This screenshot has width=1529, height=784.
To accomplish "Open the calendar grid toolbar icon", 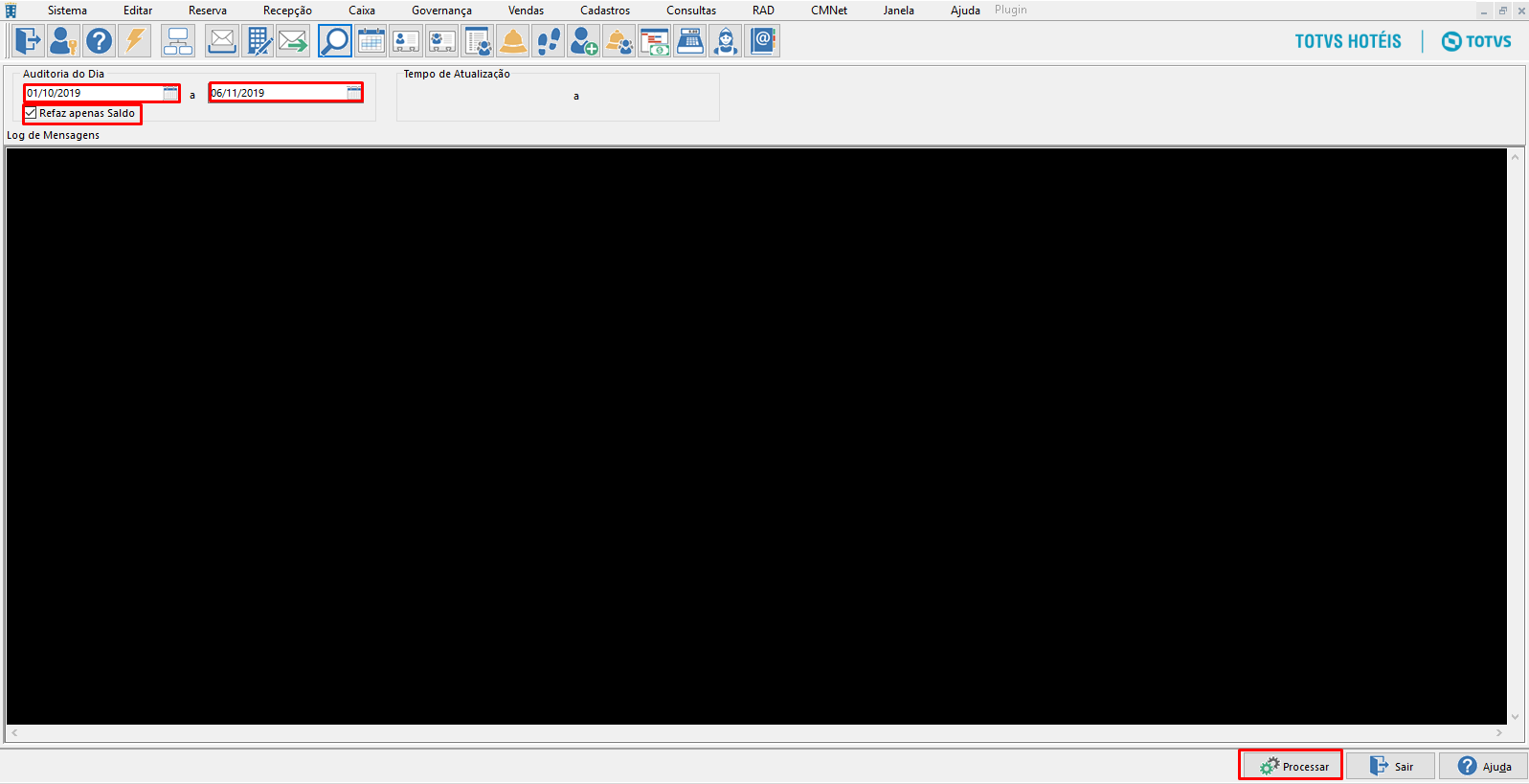I will point(371,41).
